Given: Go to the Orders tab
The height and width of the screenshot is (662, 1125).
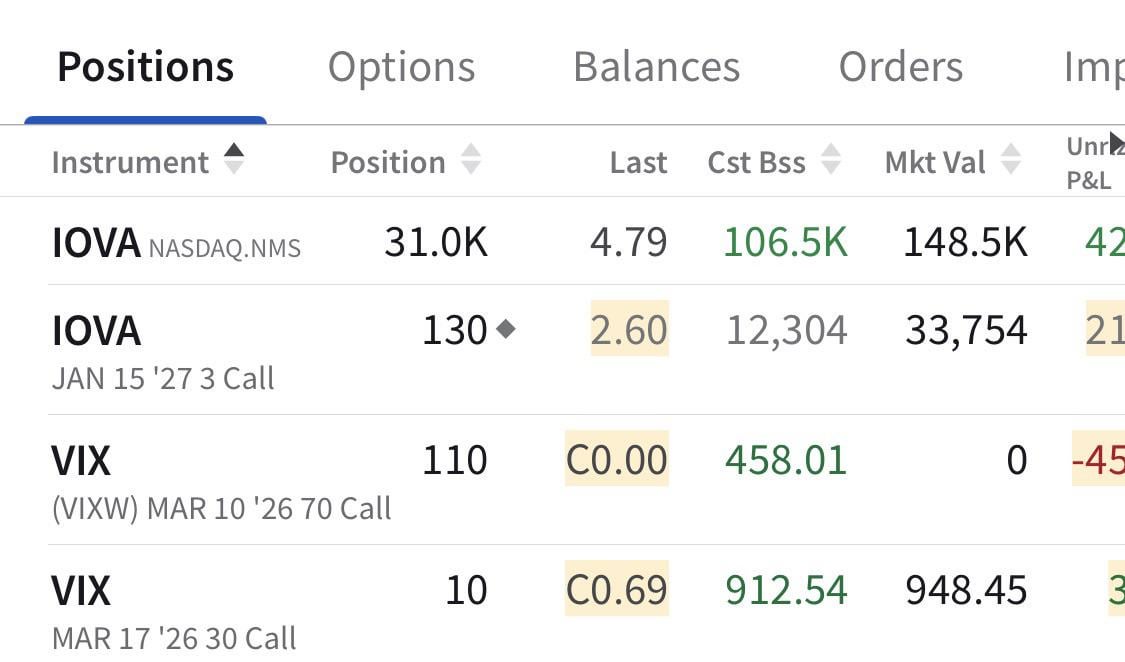Looking at the screenshot, I should pyautogui.click(x=900, y=67).
